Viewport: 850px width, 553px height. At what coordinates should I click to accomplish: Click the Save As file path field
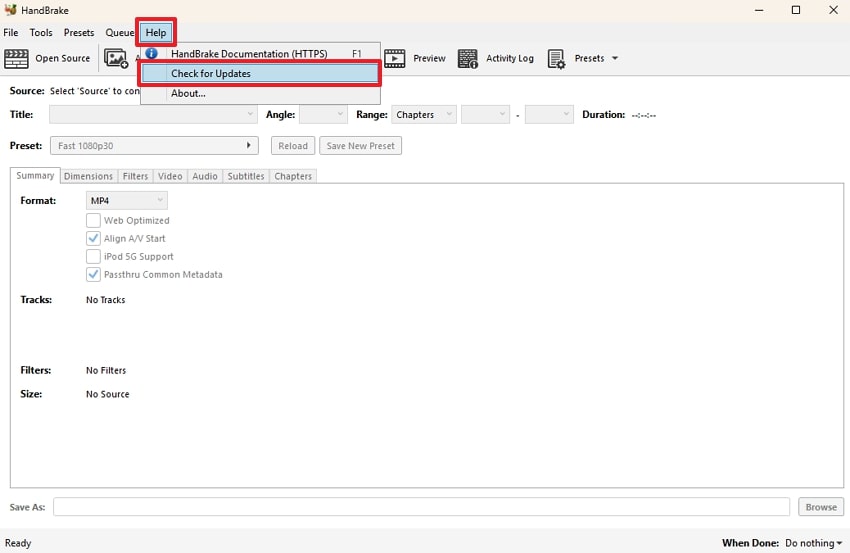coord(421,507)
